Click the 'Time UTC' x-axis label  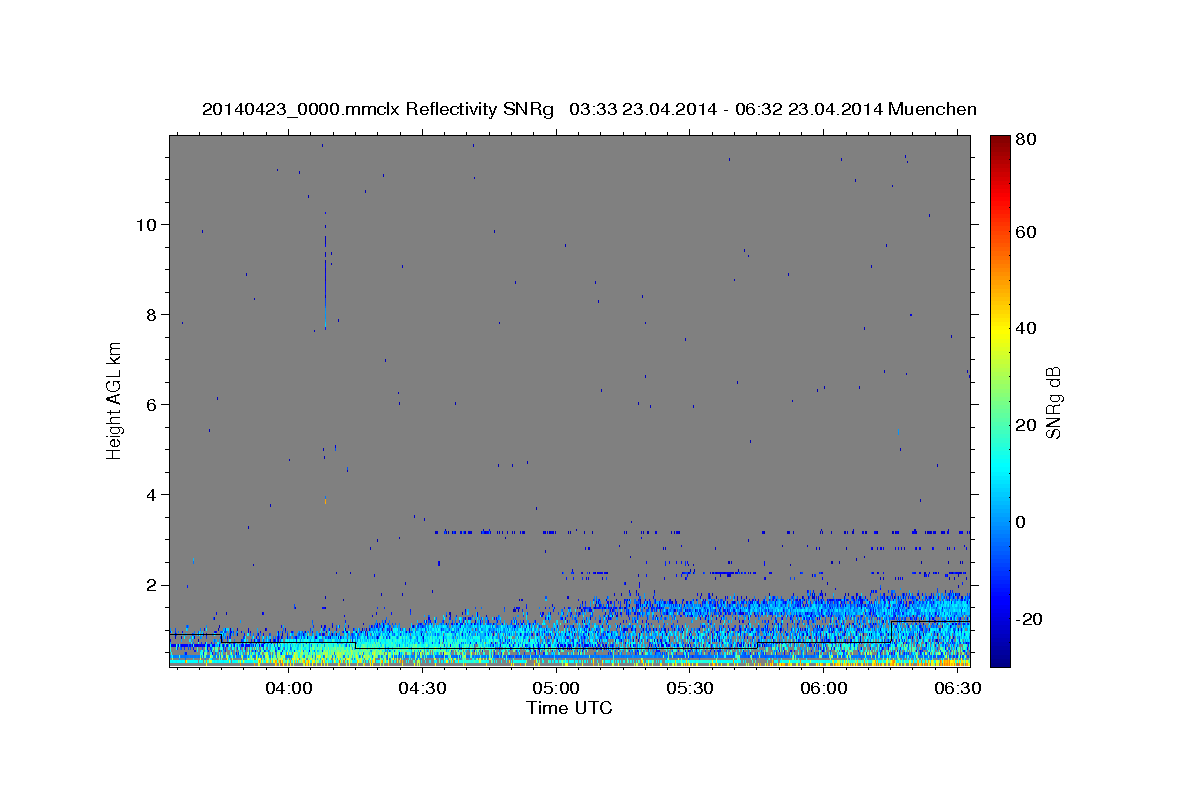tap(569, 708)
